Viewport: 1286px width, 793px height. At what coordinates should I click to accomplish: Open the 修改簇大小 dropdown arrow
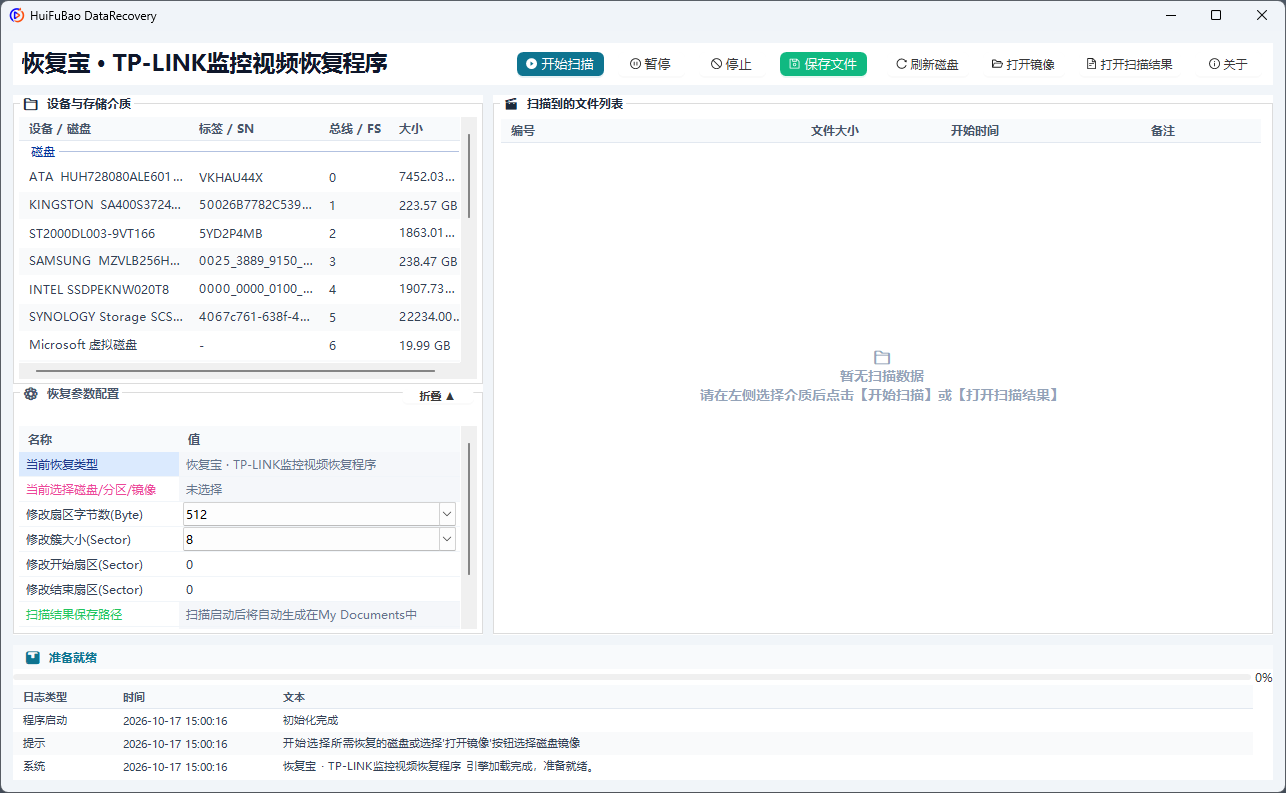[x=447, y=539]
